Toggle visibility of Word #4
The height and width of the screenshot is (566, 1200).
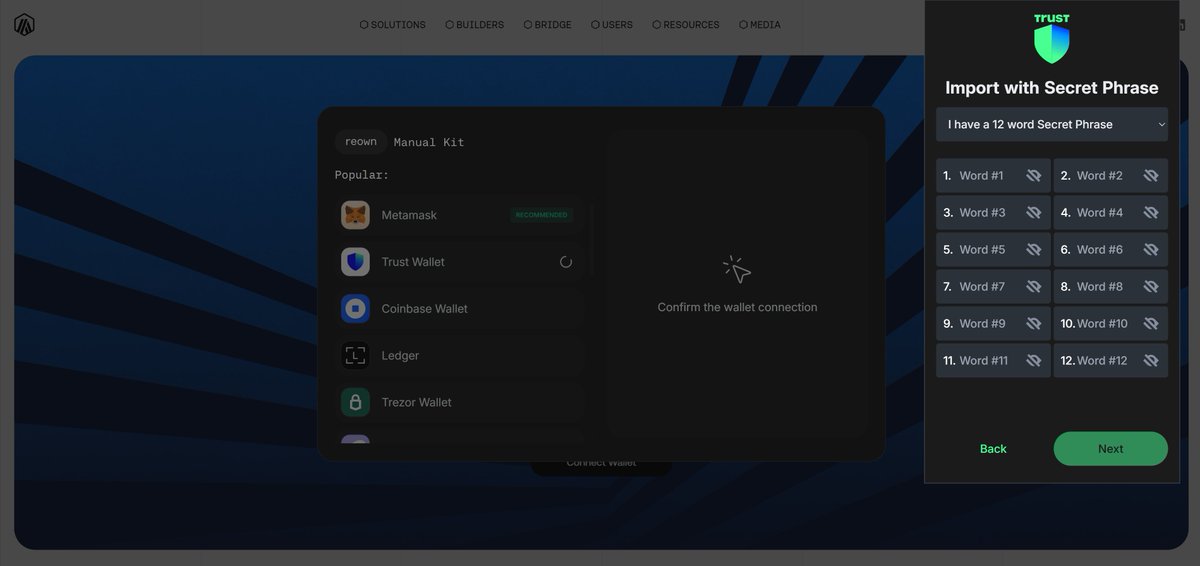pyautogui.click(x=1151, y=213)
